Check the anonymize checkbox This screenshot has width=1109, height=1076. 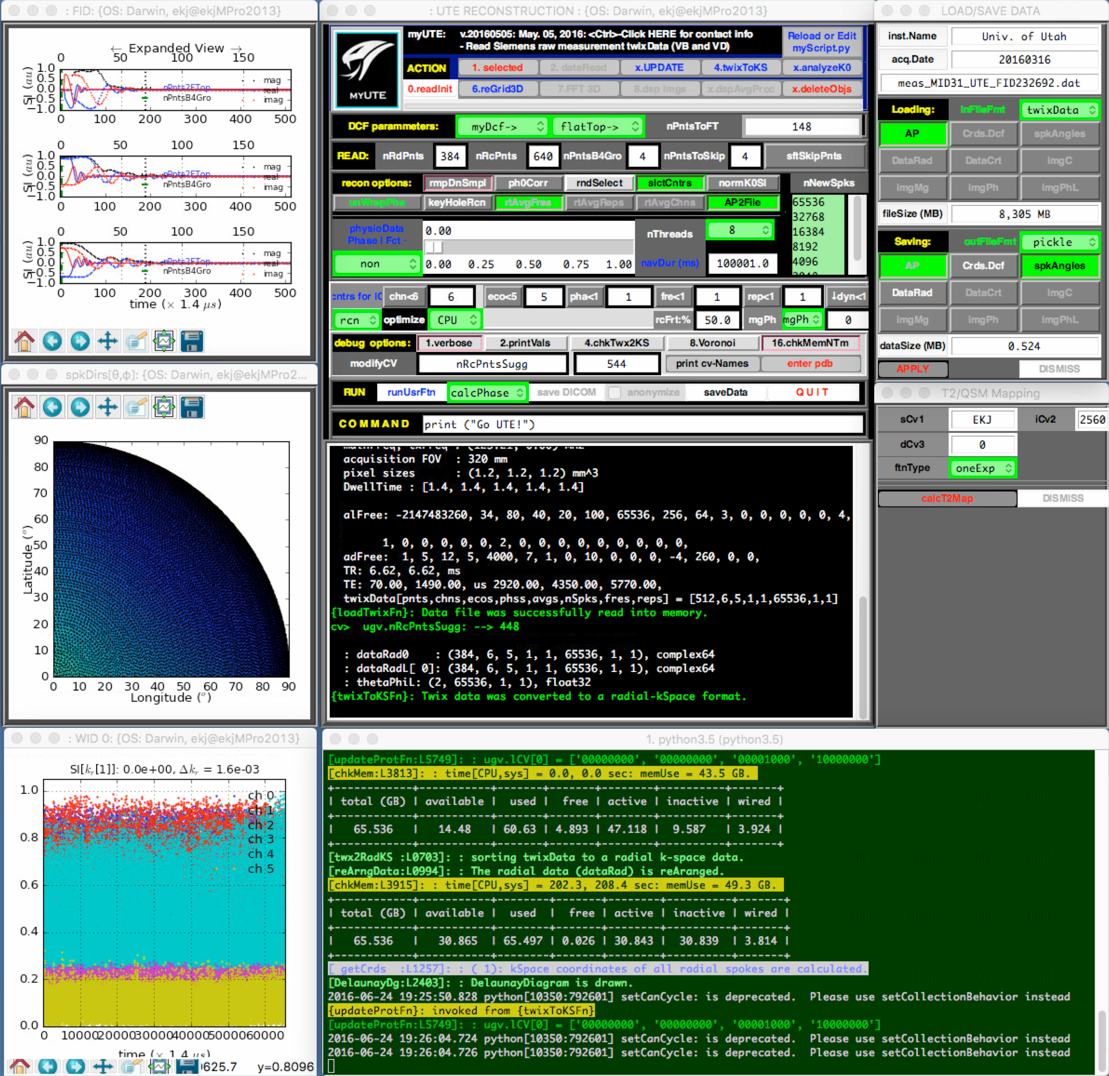coord(616,393)
